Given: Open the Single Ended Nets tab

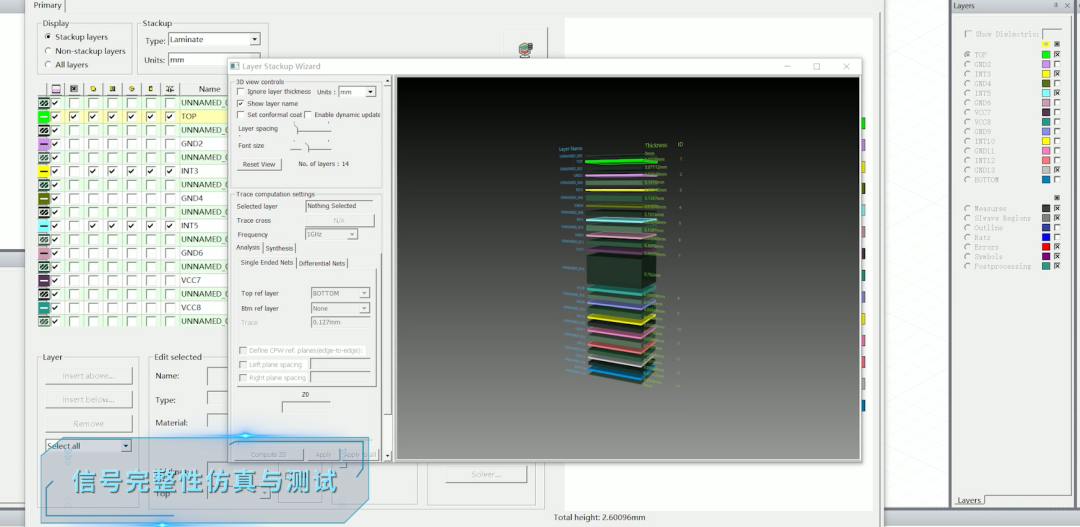Looking at the screenshot, I should pyautogui.click(x=267, y=262).
